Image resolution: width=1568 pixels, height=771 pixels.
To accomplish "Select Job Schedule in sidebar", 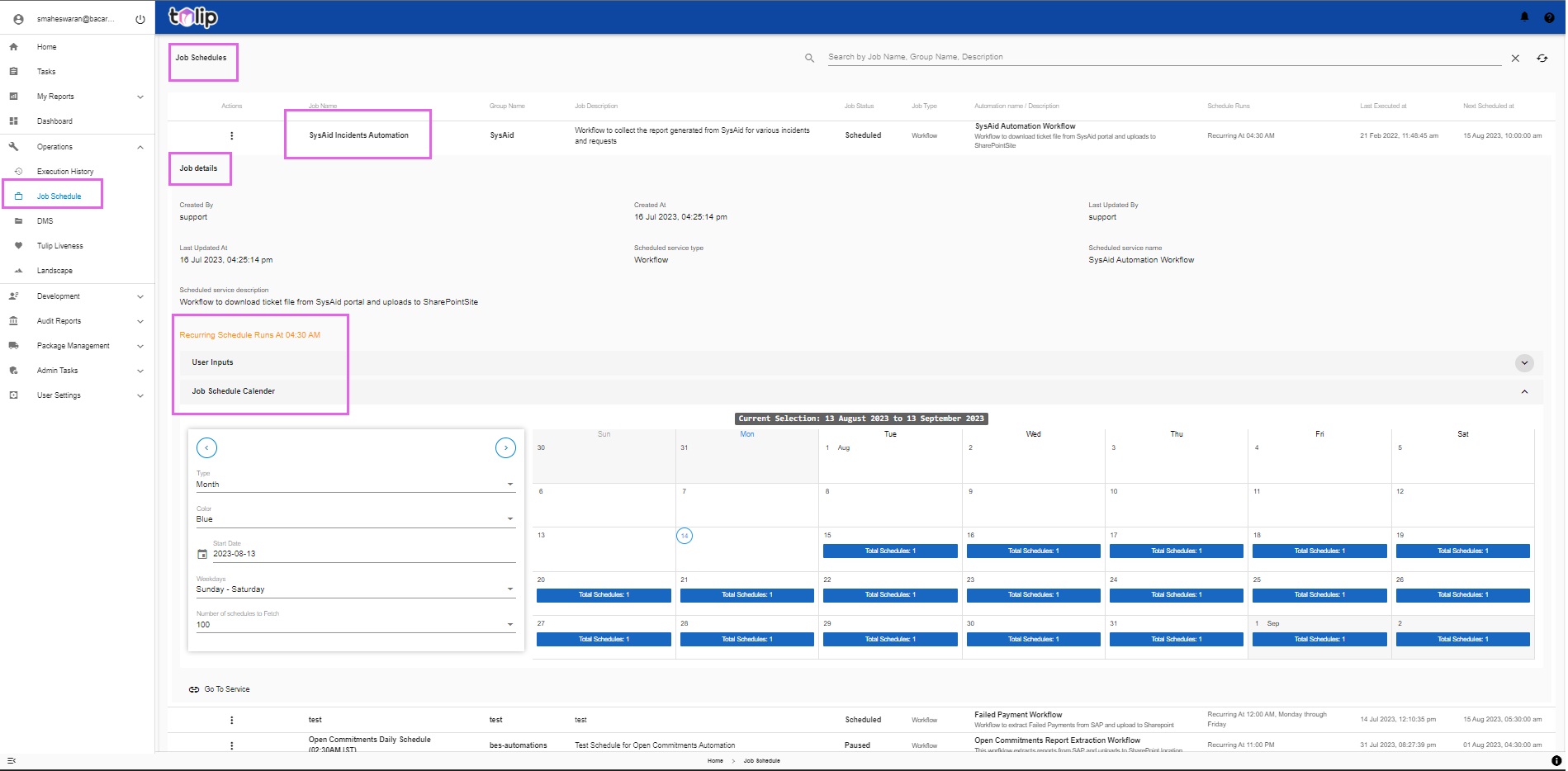I will point(59,196).
